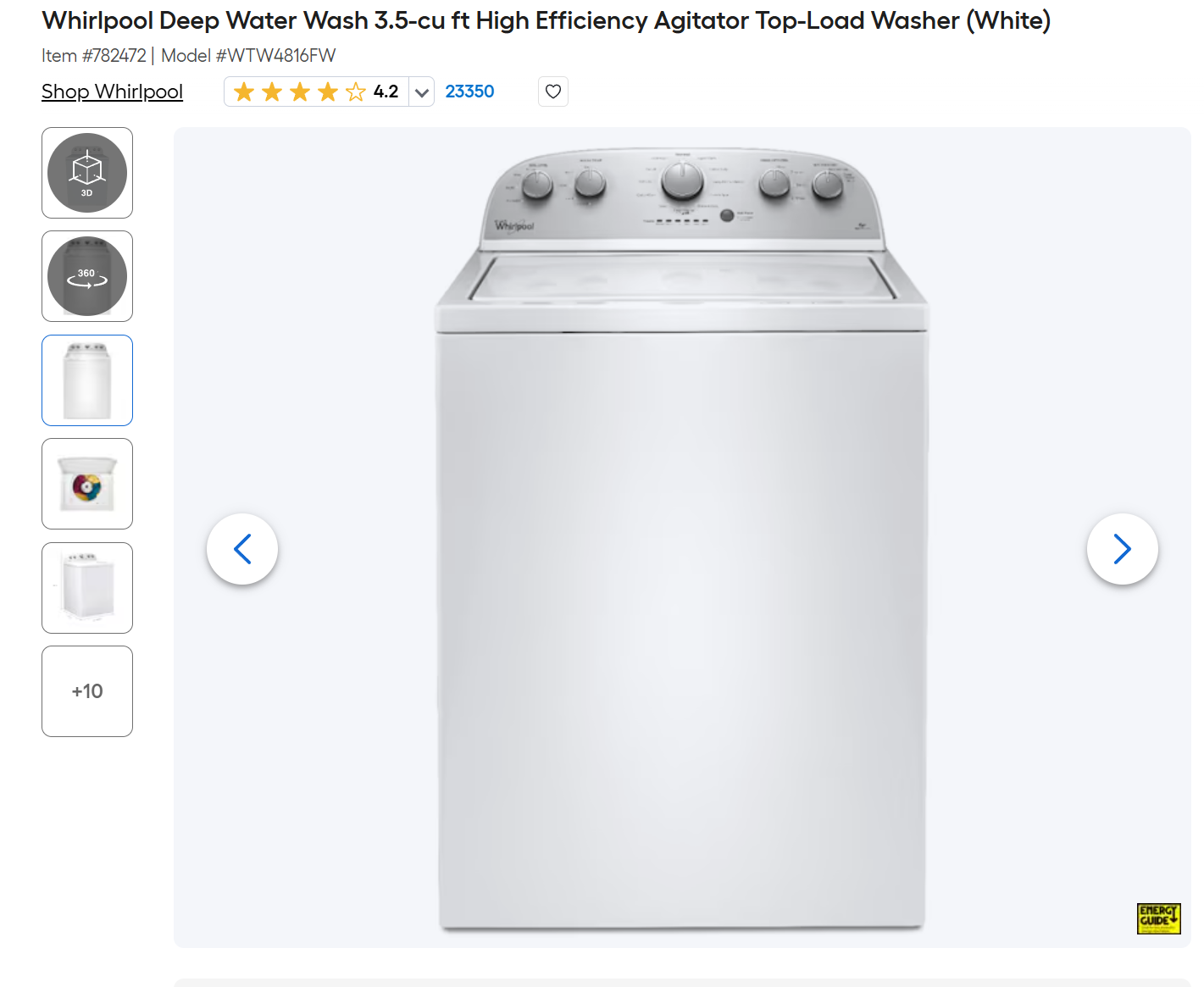Open the Energy Guide label

point(1158,918)
